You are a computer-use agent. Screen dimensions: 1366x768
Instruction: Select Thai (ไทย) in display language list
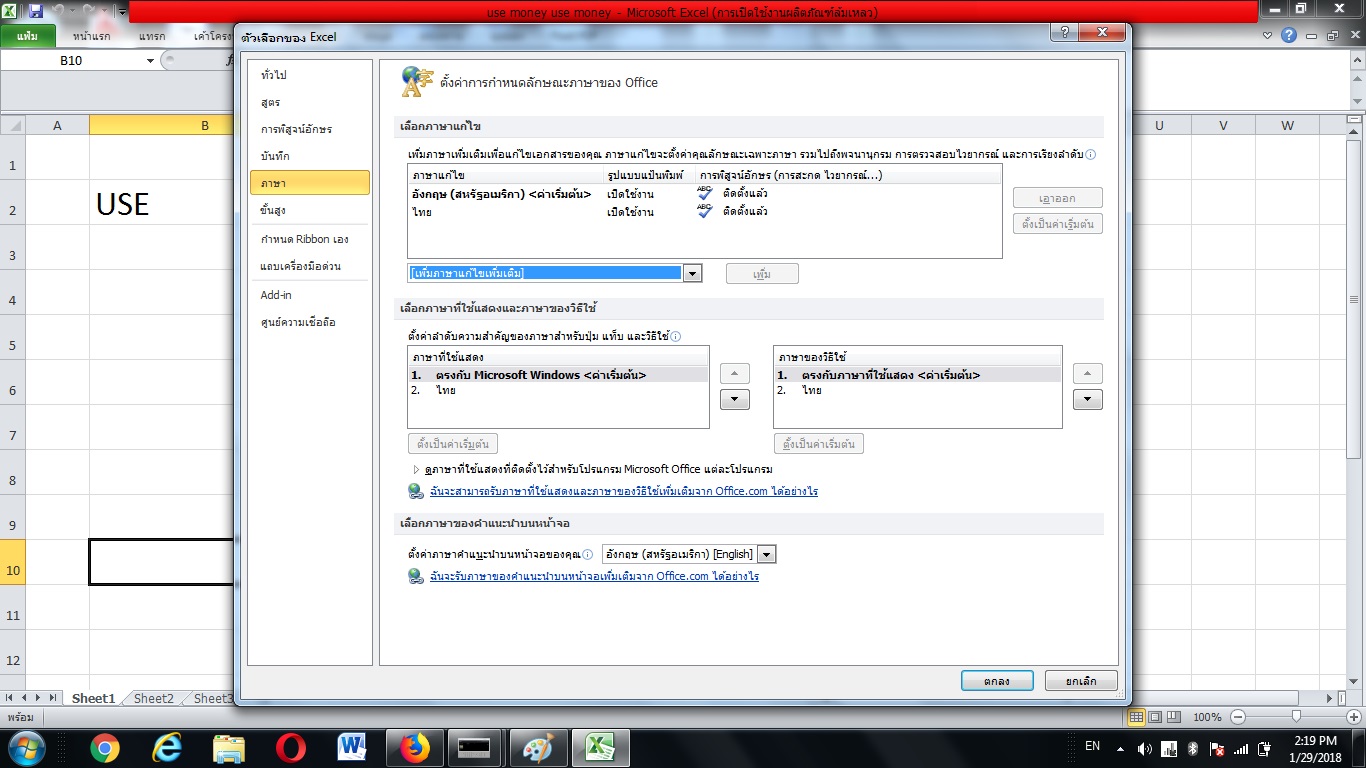[x=559, y=390]
